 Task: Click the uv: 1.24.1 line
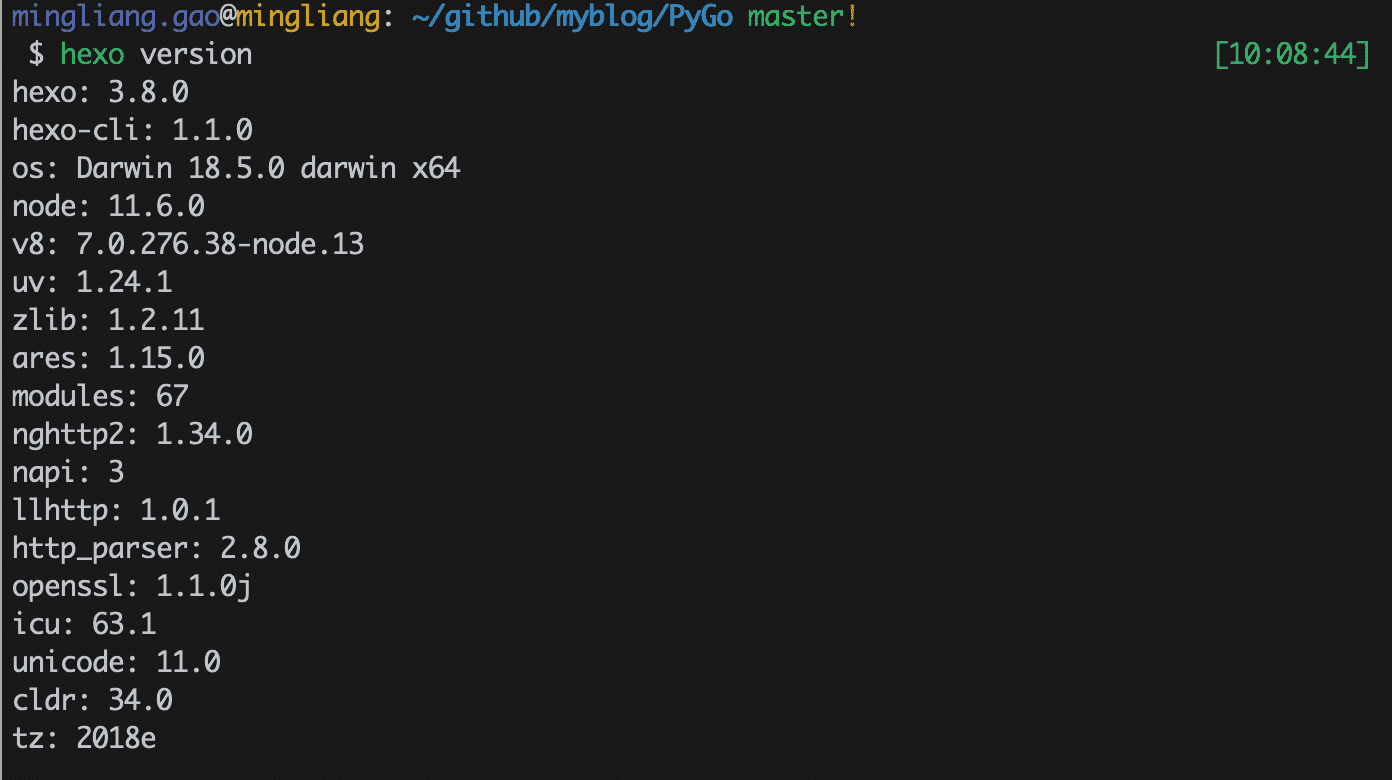(x=92, y=282)
